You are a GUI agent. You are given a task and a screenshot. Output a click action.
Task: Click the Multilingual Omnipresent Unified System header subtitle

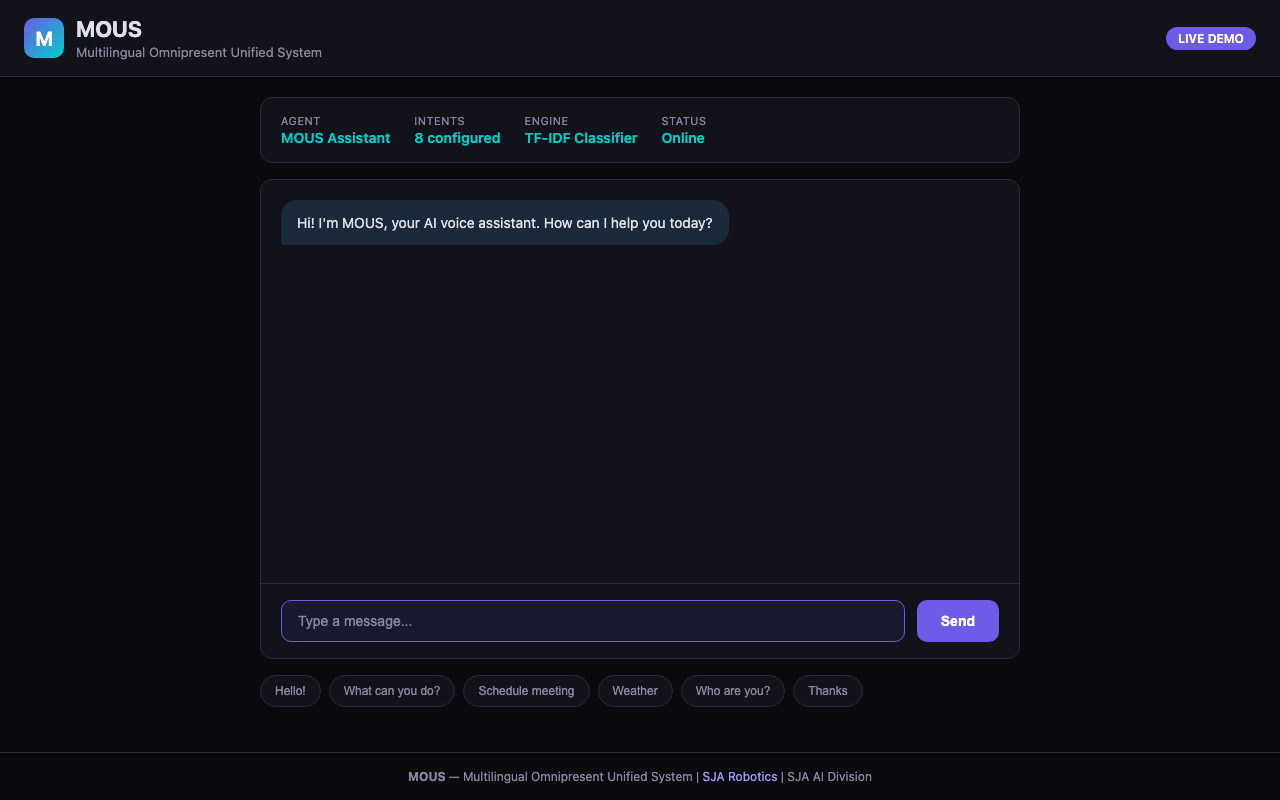(x=199, y=53)
